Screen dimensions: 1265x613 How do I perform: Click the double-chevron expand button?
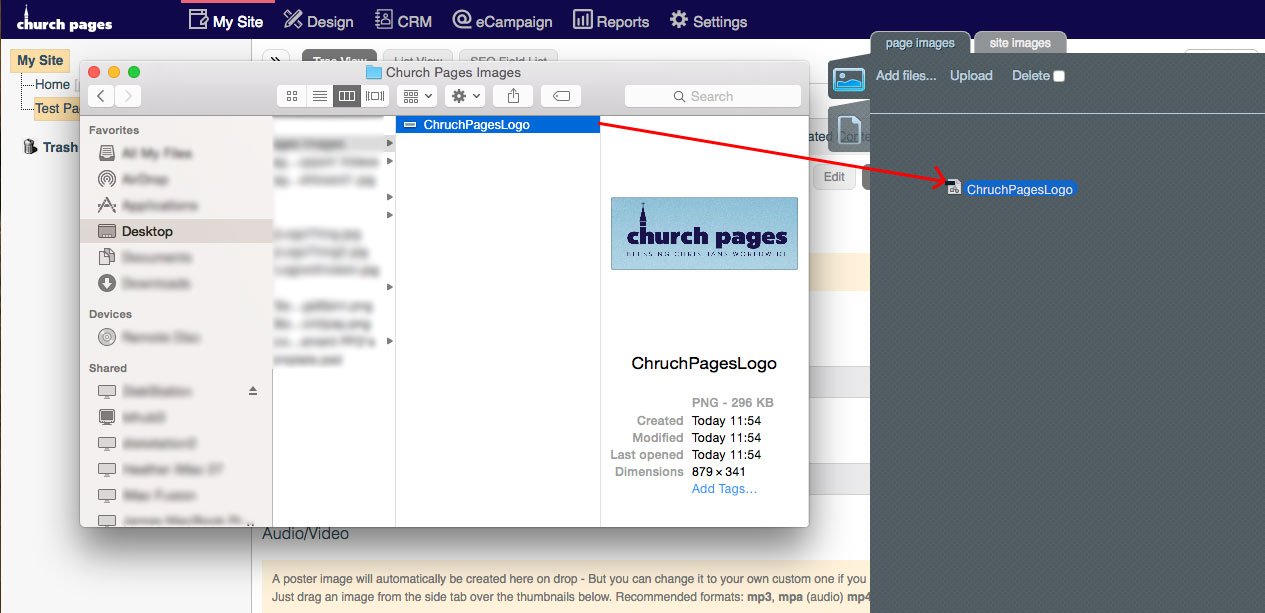276,61
